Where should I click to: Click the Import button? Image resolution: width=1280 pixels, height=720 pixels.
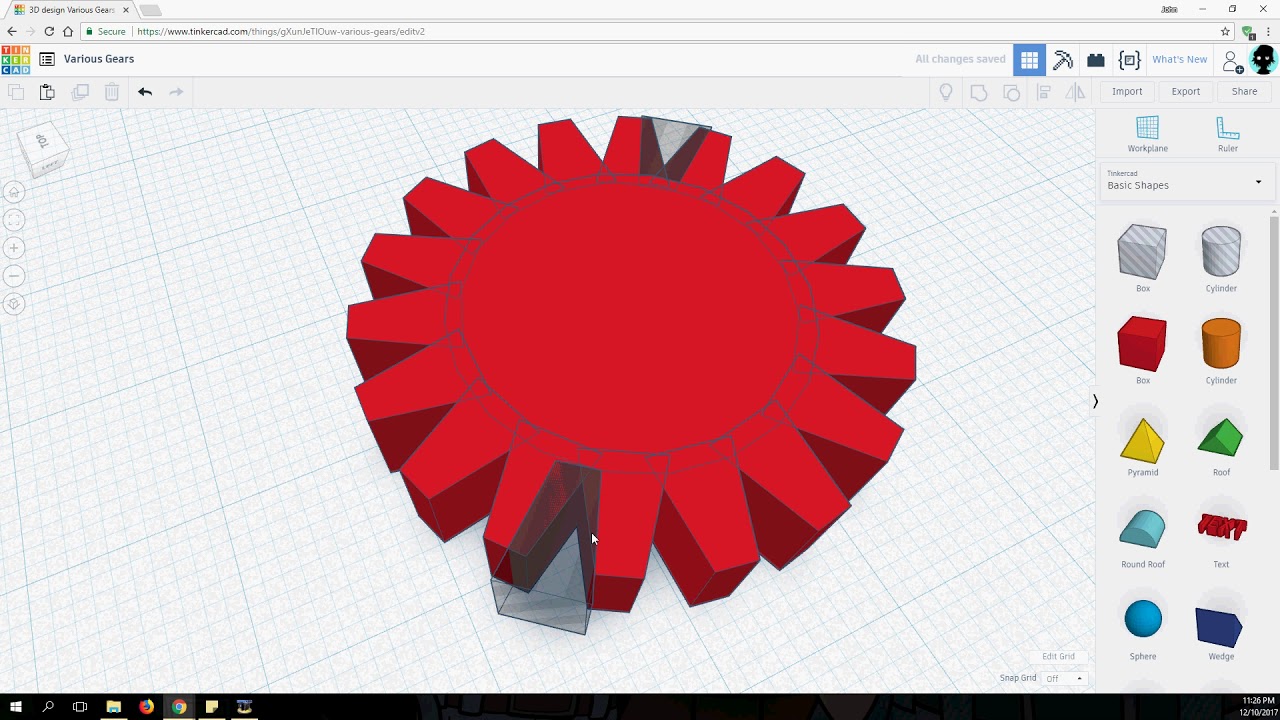coord(1127,91)
